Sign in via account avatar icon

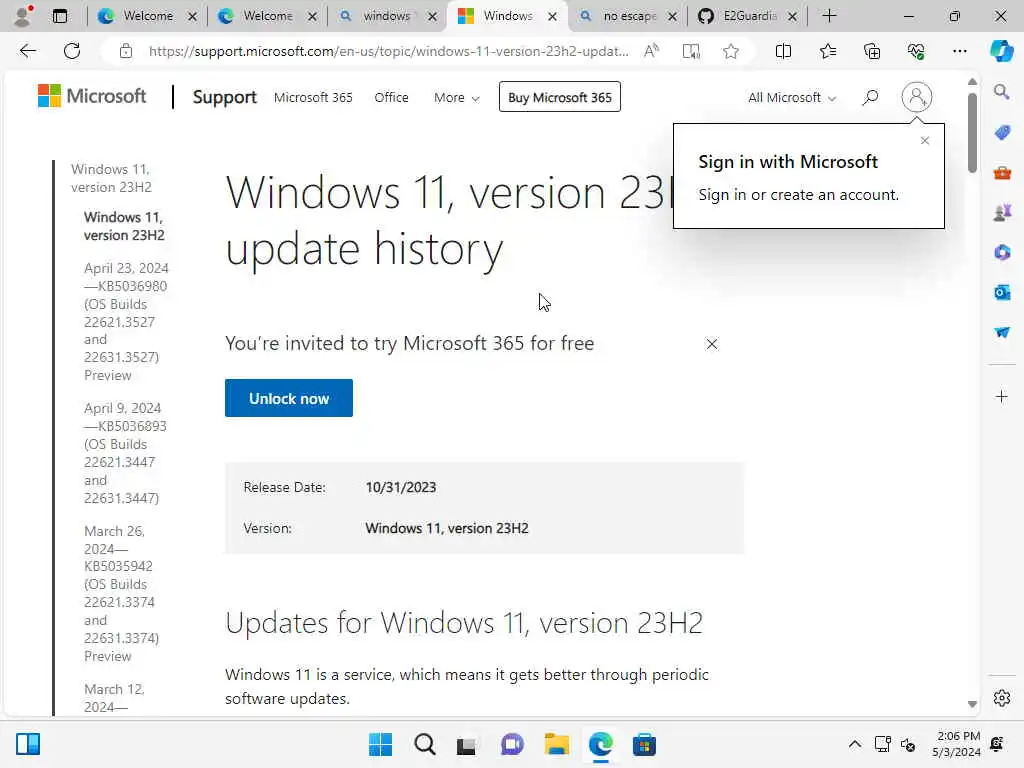[x=916, y=97]
